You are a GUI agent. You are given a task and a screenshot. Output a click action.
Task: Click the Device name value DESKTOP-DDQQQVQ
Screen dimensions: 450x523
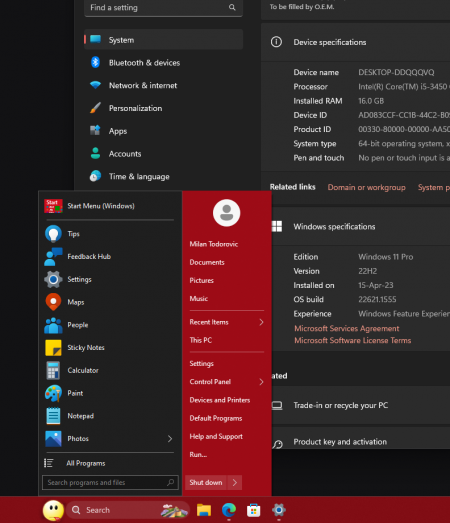tap(396, 72)
